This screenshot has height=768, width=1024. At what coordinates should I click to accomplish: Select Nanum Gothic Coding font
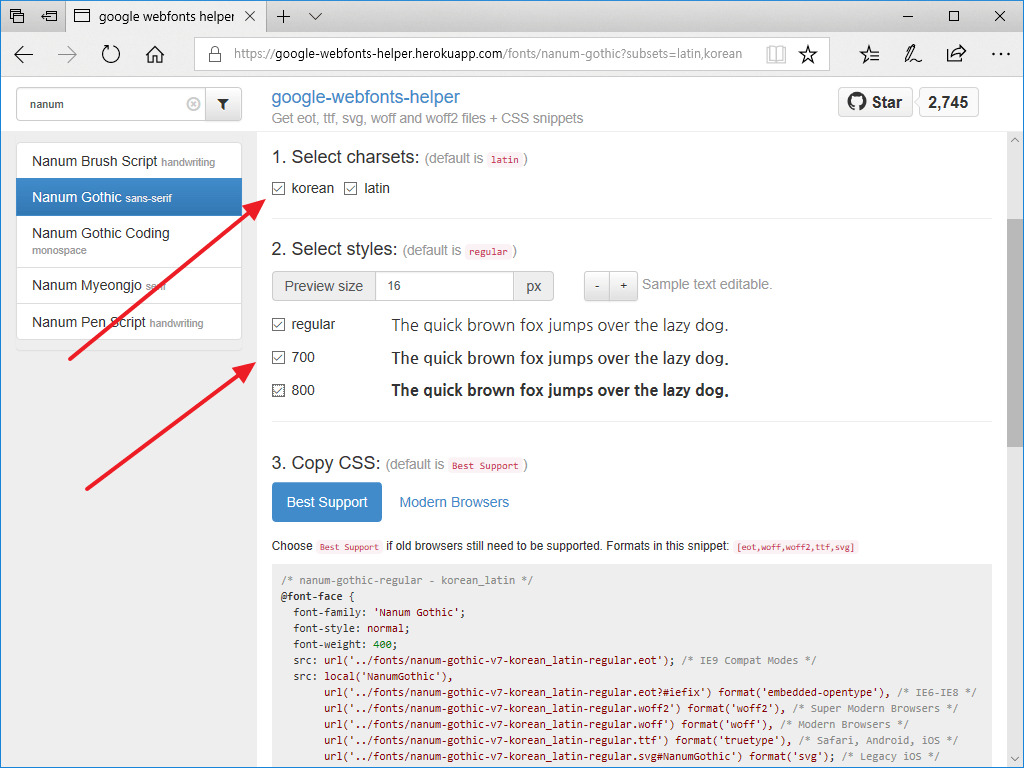129,241
